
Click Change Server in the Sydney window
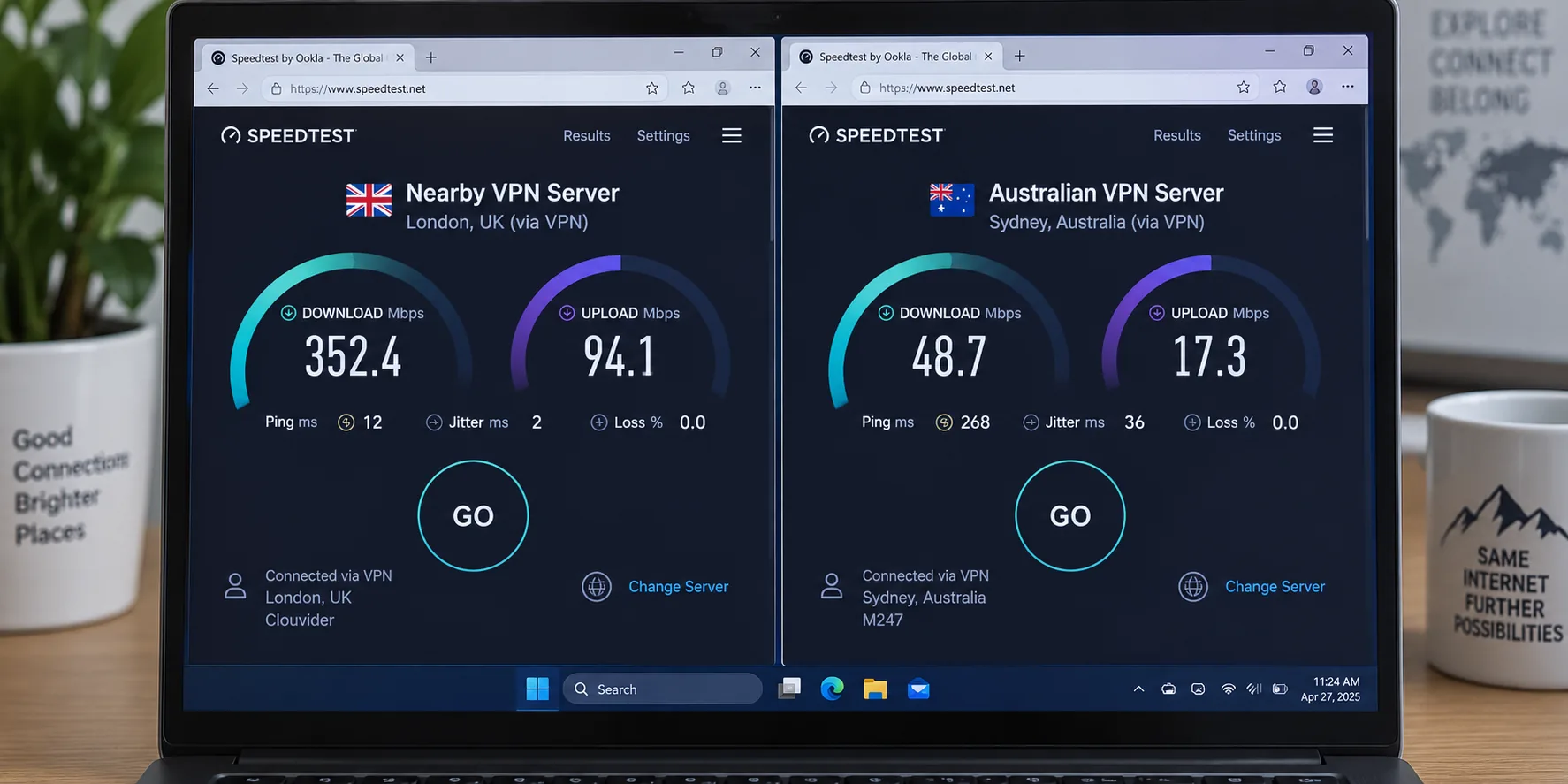(1275, 587)
